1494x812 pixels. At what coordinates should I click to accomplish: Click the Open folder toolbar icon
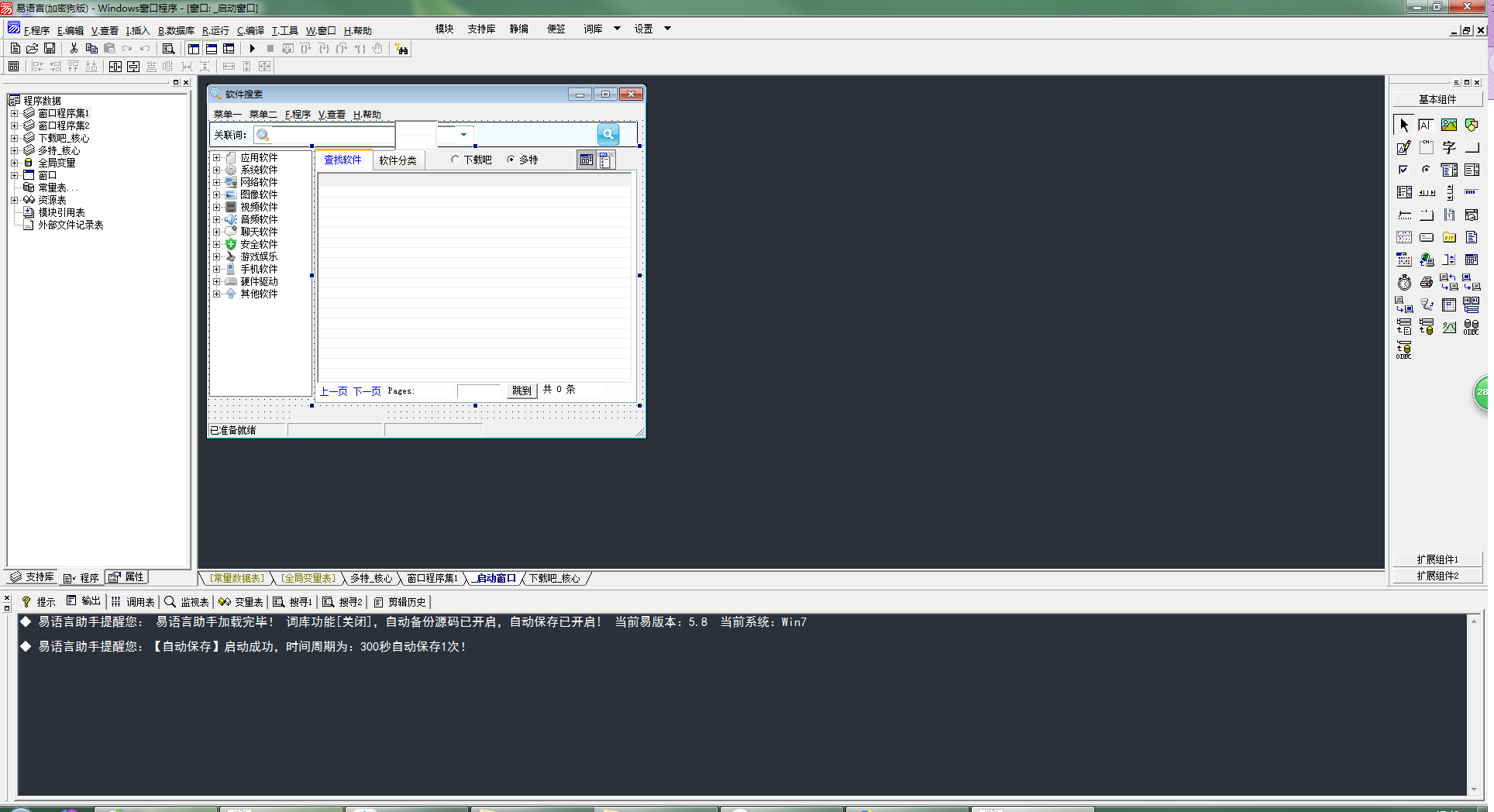tap(33, 49)
